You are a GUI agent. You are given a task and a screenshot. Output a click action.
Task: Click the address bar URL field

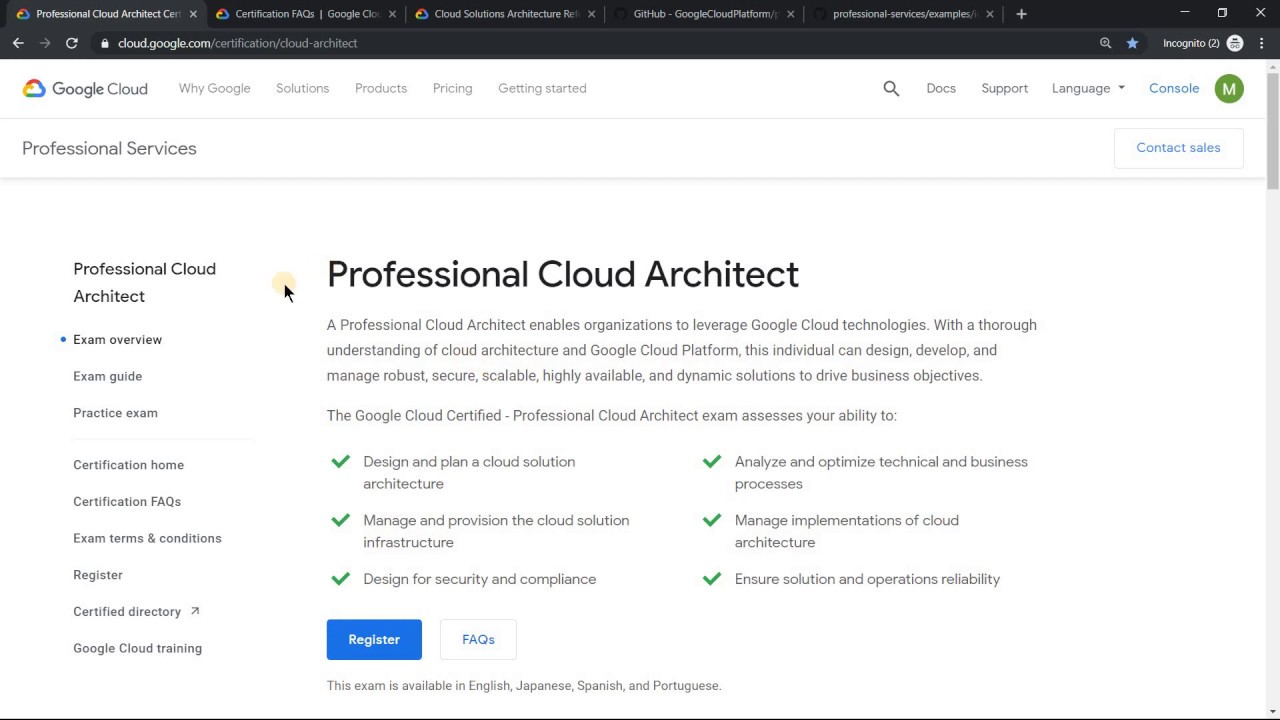click(600, 43)
